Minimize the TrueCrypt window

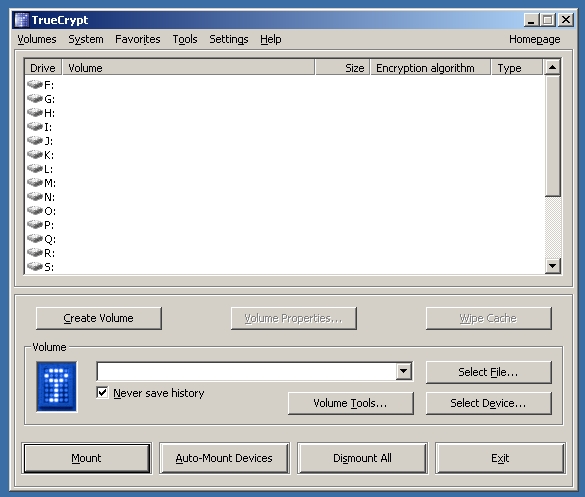click(531, 20)
